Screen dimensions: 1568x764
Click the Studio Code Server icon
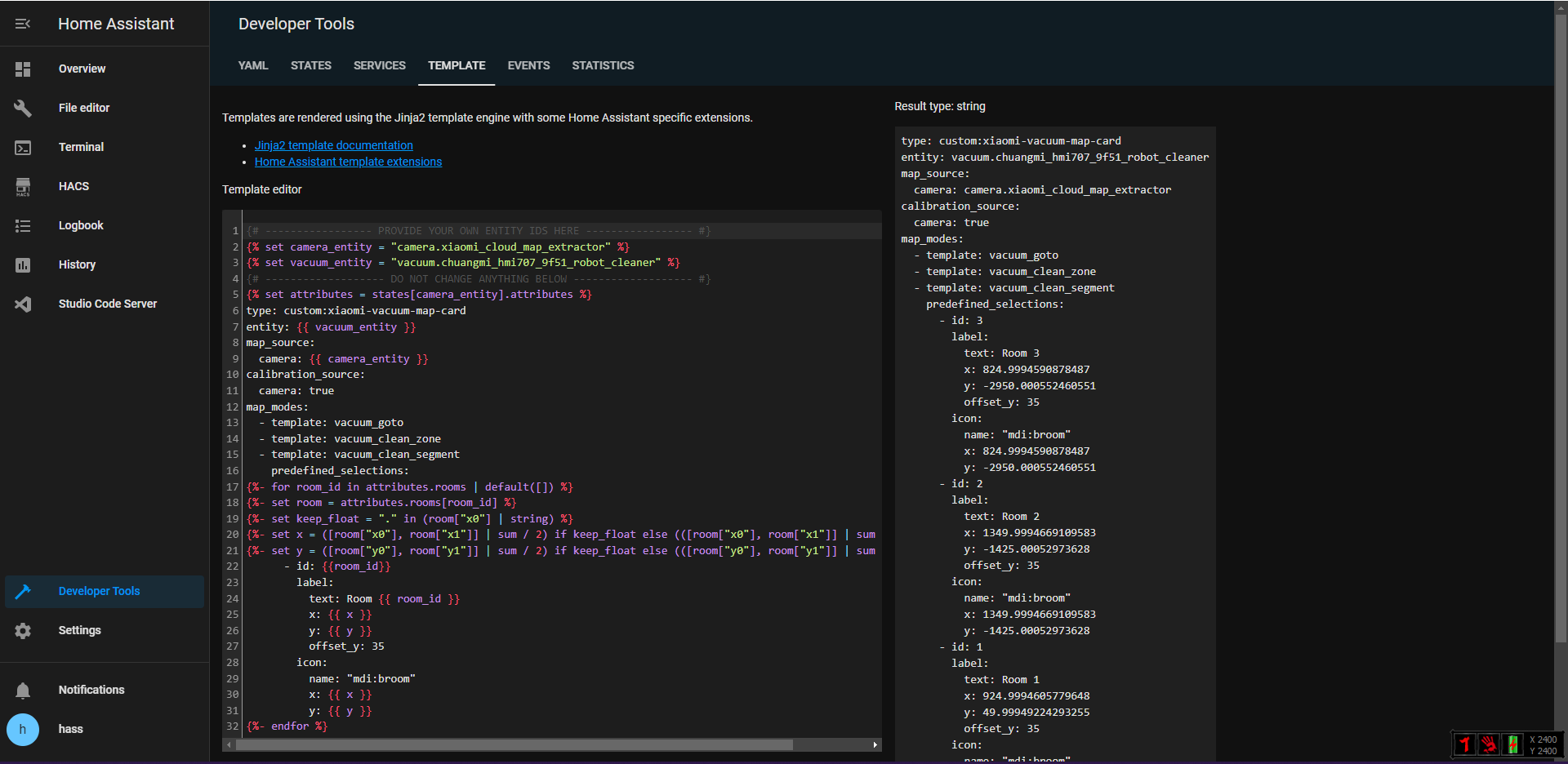[x=23, y=304]
